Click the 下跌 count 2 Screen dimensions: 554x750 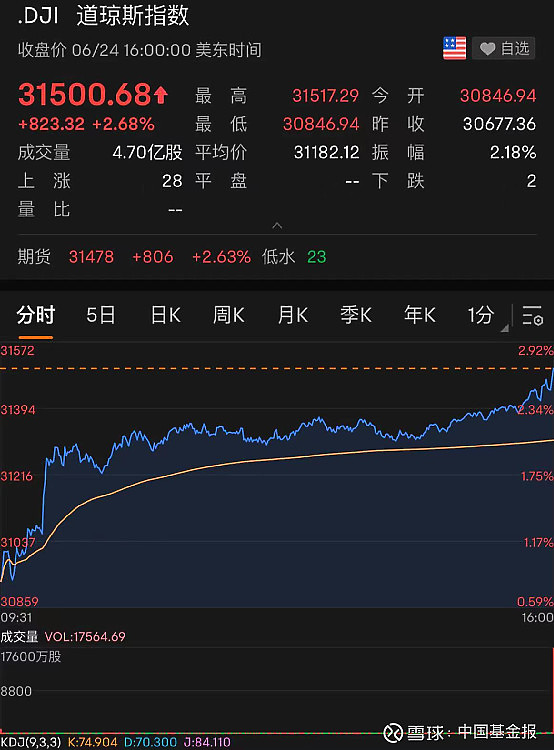click(x=531, y=181)
